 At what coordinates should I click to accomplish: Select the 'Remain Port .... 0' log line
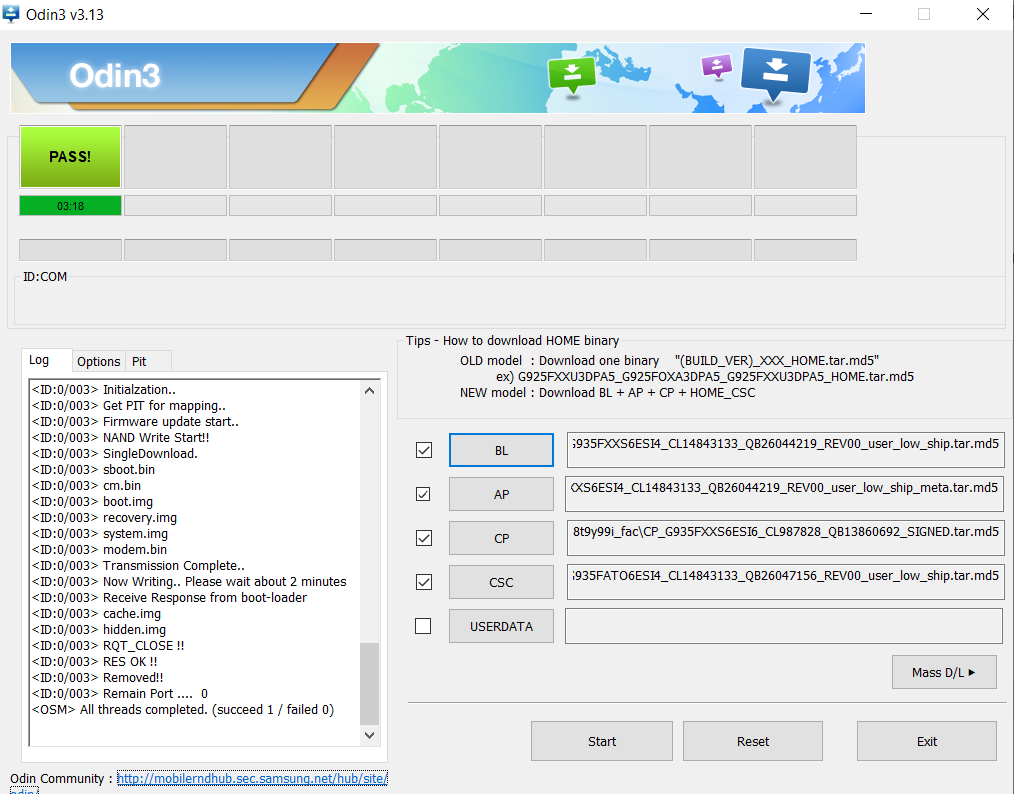[120, 694]
